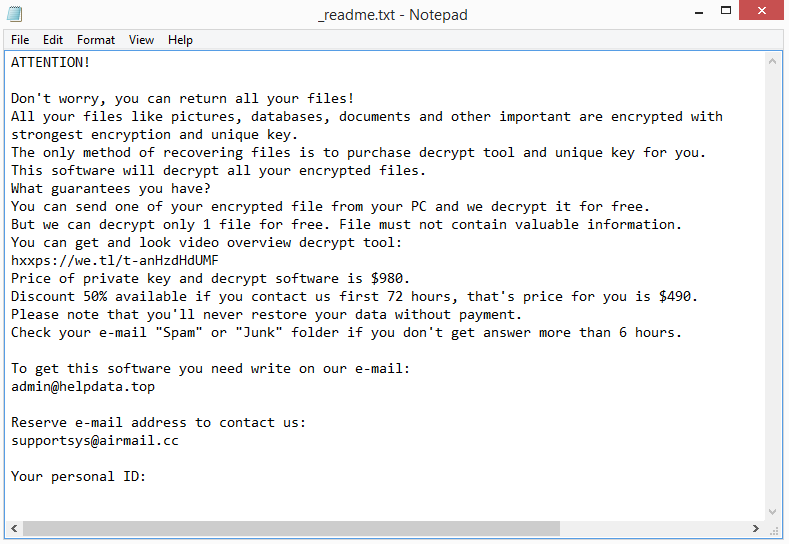Click the horizontal scrollbar right arrow
This screenshot has width=789, height=544.
(x=755, y=528)
